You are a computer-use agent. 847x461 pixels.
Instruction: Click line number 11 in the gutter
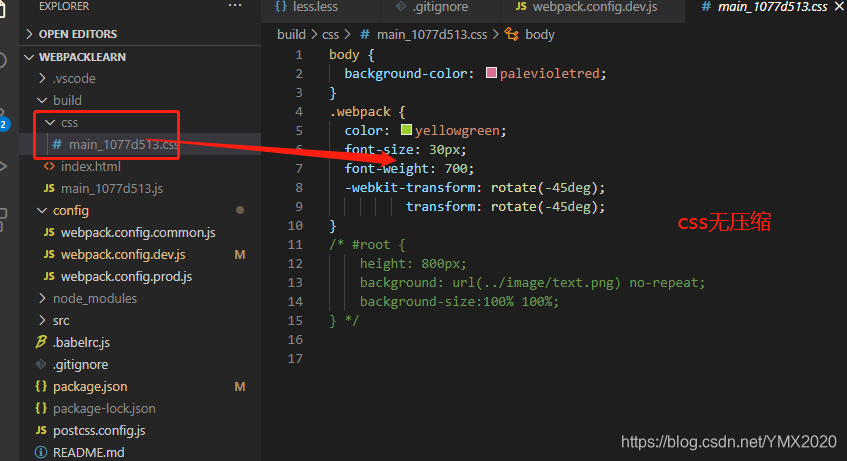[x=295, y=245]
